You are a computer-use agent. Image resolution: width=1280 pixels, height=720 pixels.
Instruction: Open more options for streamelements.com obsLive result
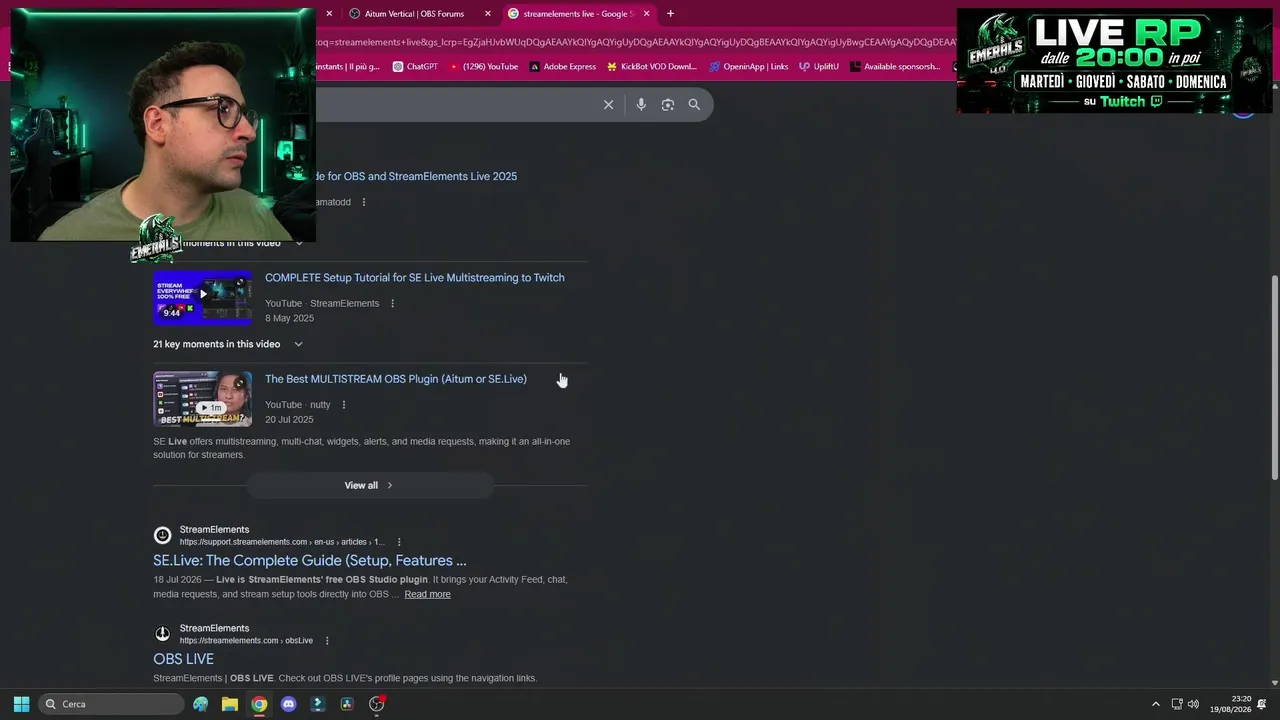(x=327, y=641)
